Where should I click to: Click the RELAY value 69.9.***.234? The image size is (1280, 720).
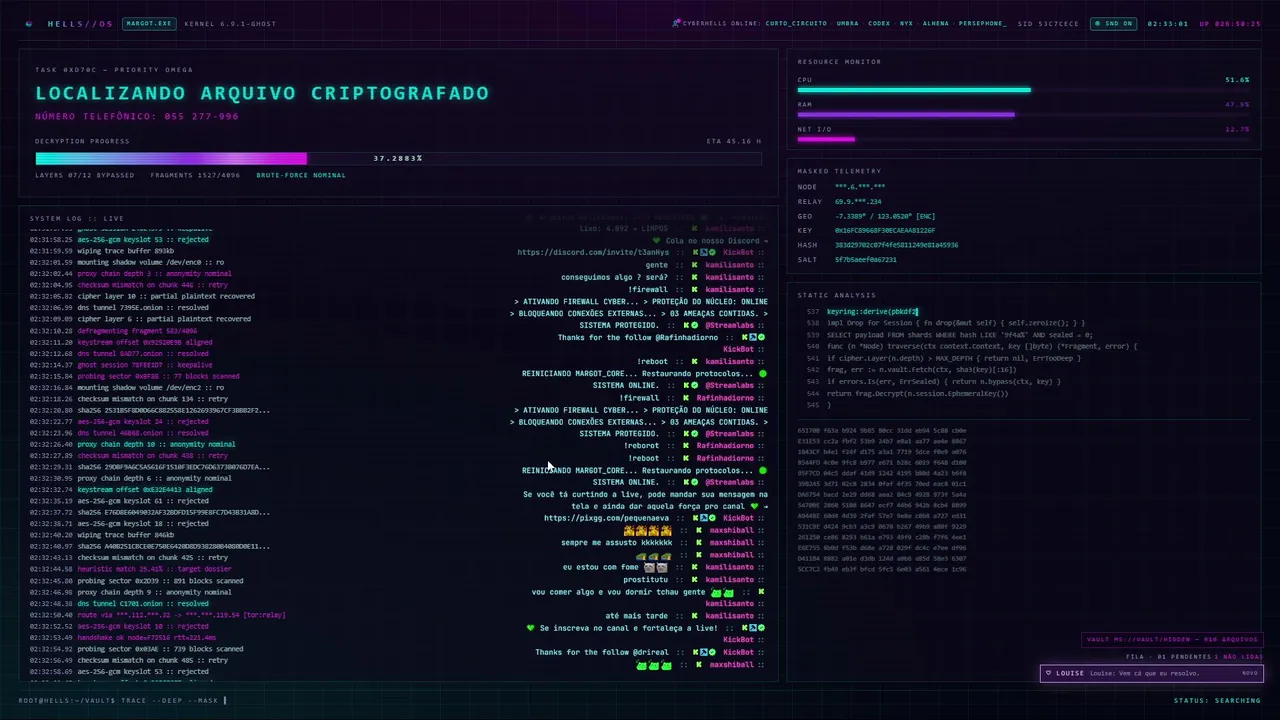[x=858, y=202]
